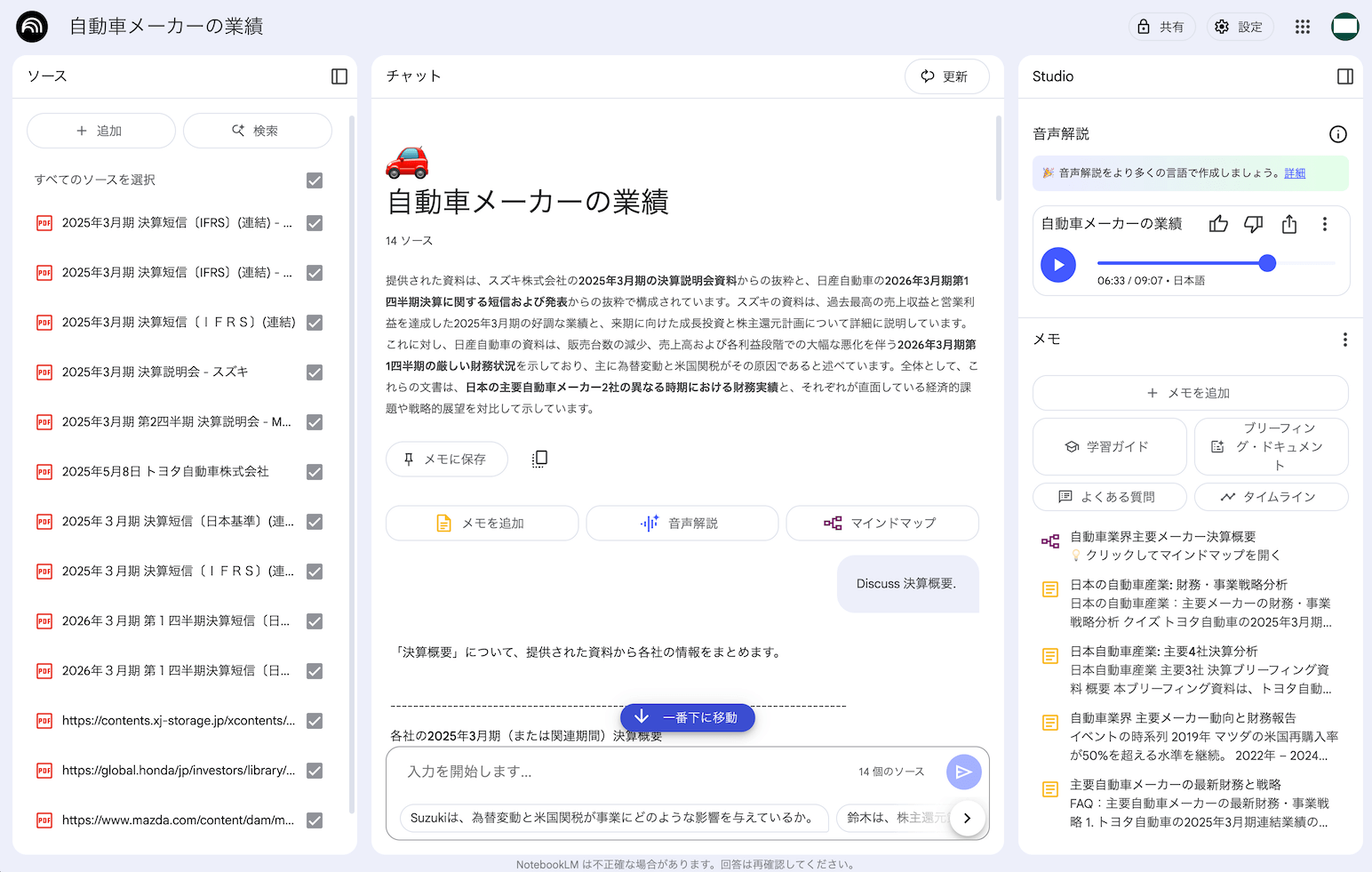The width and height of the screenshot is (1372, 872).
Task: Click the NotebookLM logo icon
Action: coord(32,27)
